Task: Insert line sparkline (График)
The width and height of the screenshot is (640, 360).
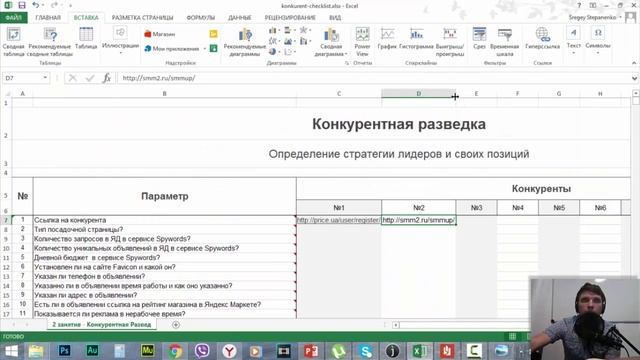Action: click(x=387, y=39)
